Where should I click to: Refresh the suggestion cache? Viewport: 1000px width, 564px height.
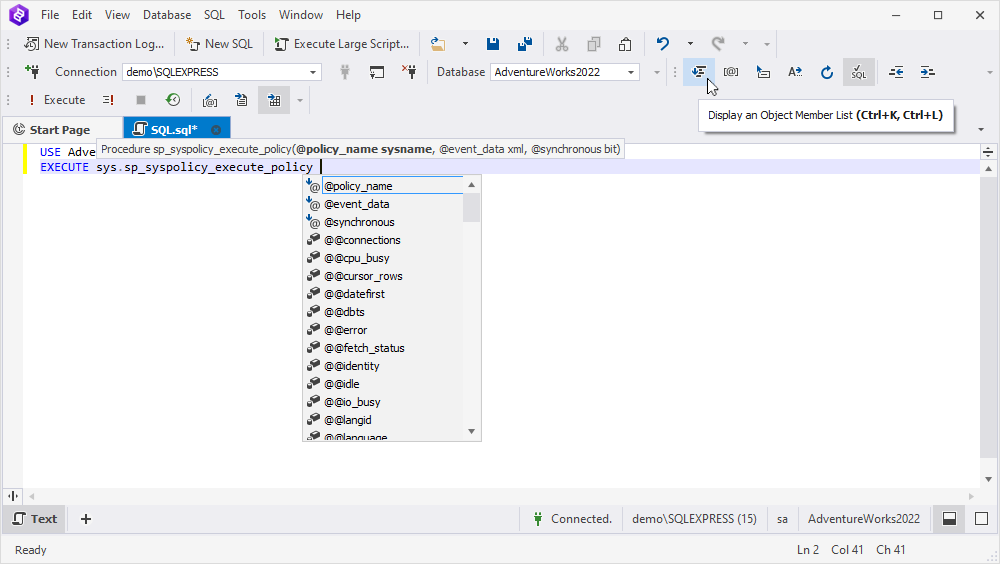click(x=827, y=72)
